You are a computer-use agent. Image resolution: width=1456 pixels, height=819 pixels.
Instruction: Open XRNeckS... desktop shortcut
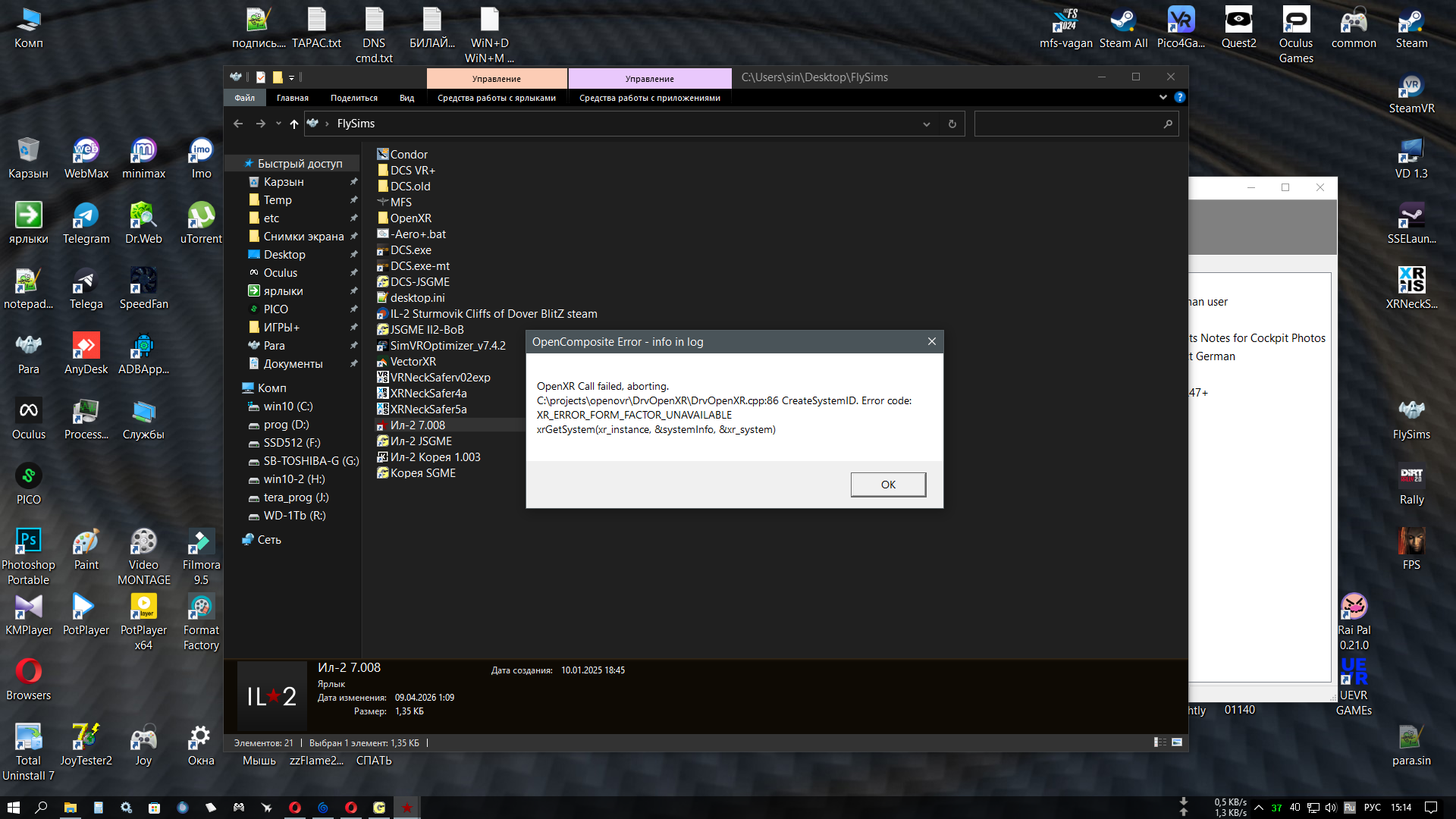(1411, 290)
